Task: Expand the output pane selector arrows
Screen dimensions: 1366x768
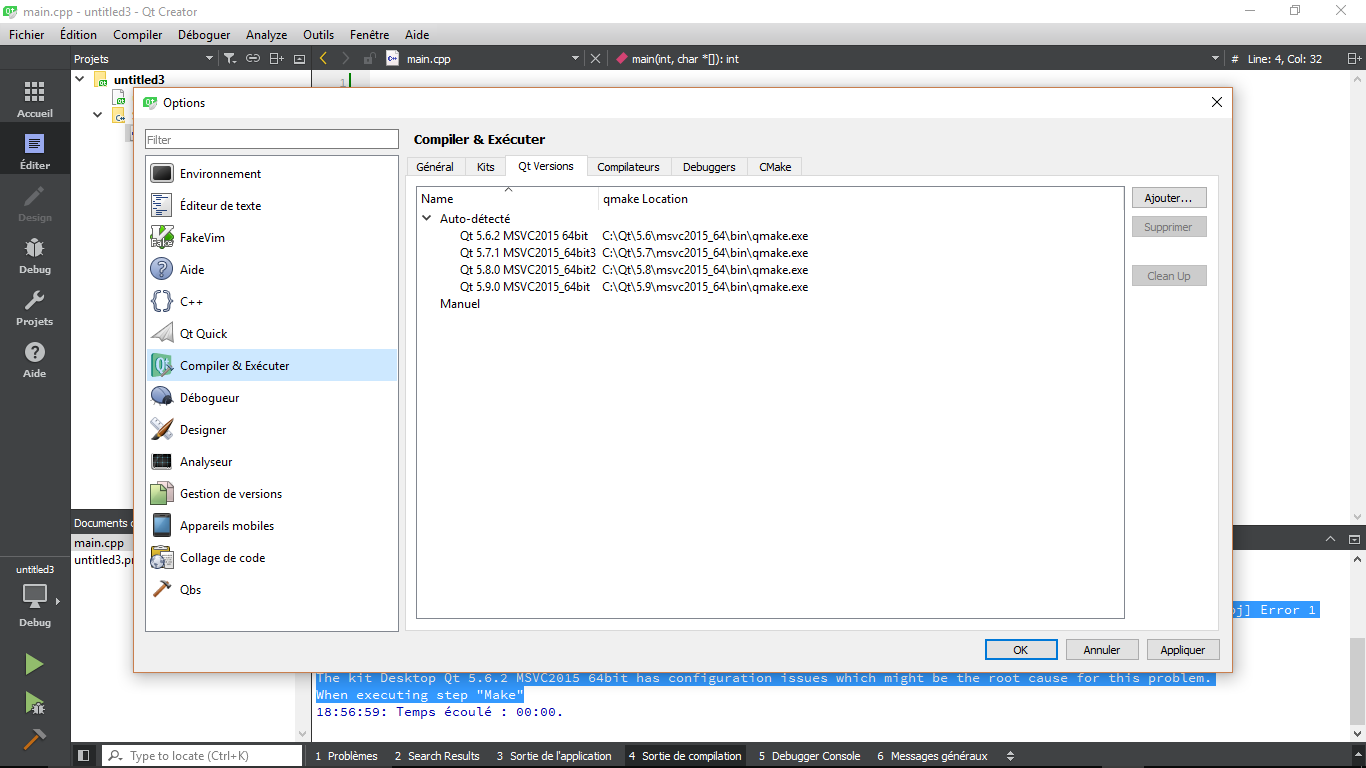Action: click(x=1010, y=756)
